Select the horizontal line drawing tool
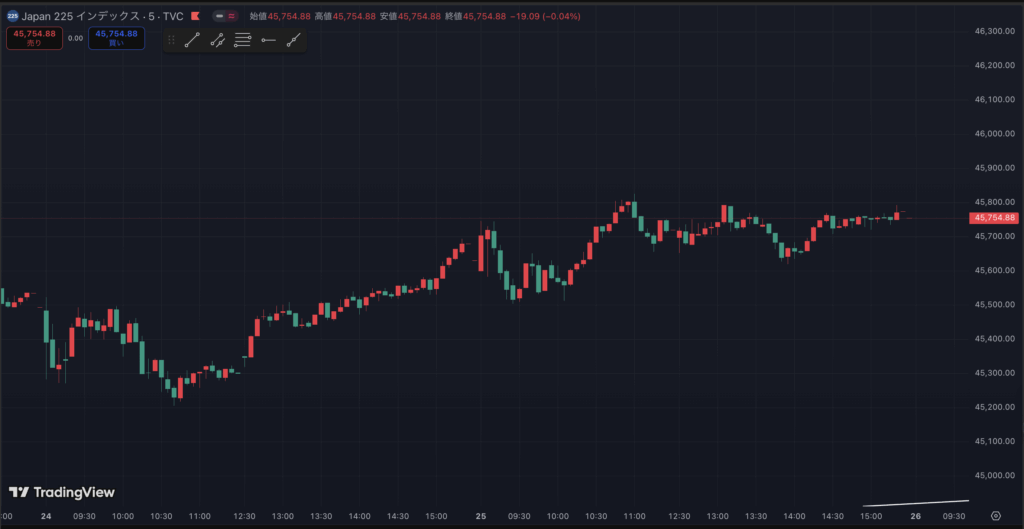This screenshot has width=1024, height=529. point(268,40)
